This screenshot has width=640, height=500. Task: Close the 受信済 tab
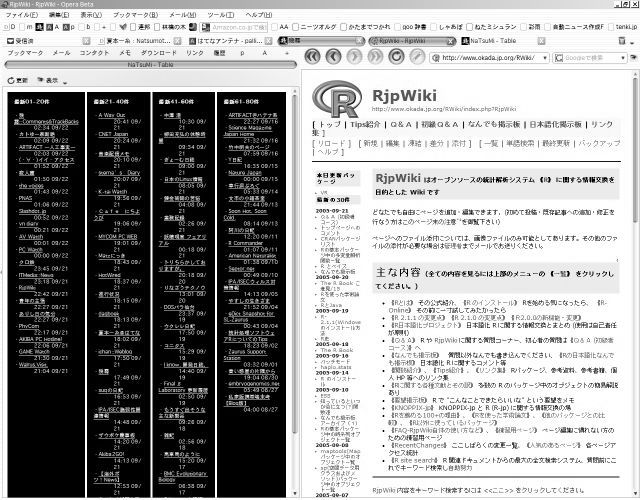(86, 41)
